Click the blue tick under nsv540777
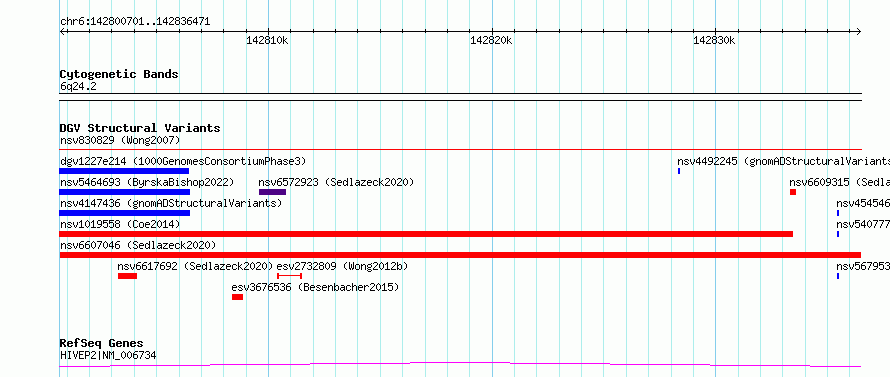Viewport: 890px width, 377px height. 838,234
